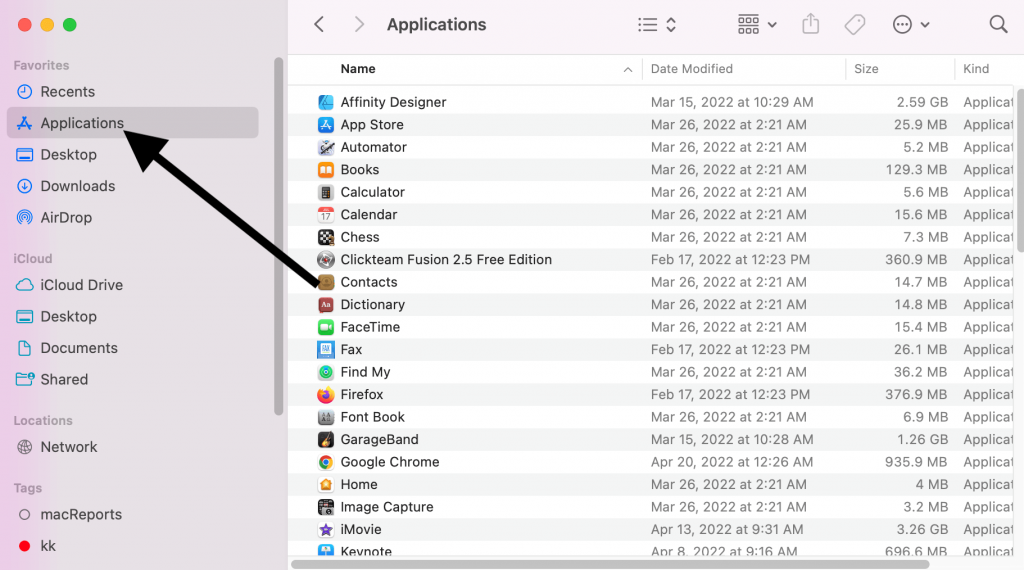The height and width of the screenshot is (570, 1024).
Task: Click the GarageBand app icon
Action: point(326,439)
